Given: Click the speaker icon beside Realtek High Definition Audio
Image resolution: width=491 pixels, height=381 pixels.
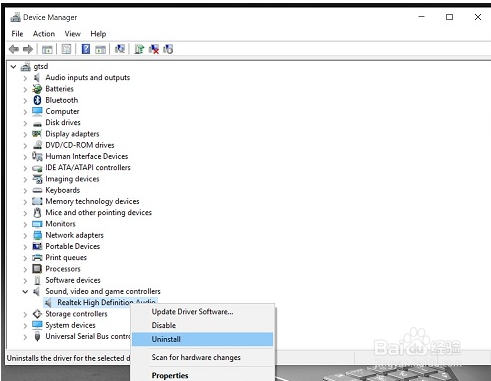Looking at the screenshot, I should click(x=49, y=303).
